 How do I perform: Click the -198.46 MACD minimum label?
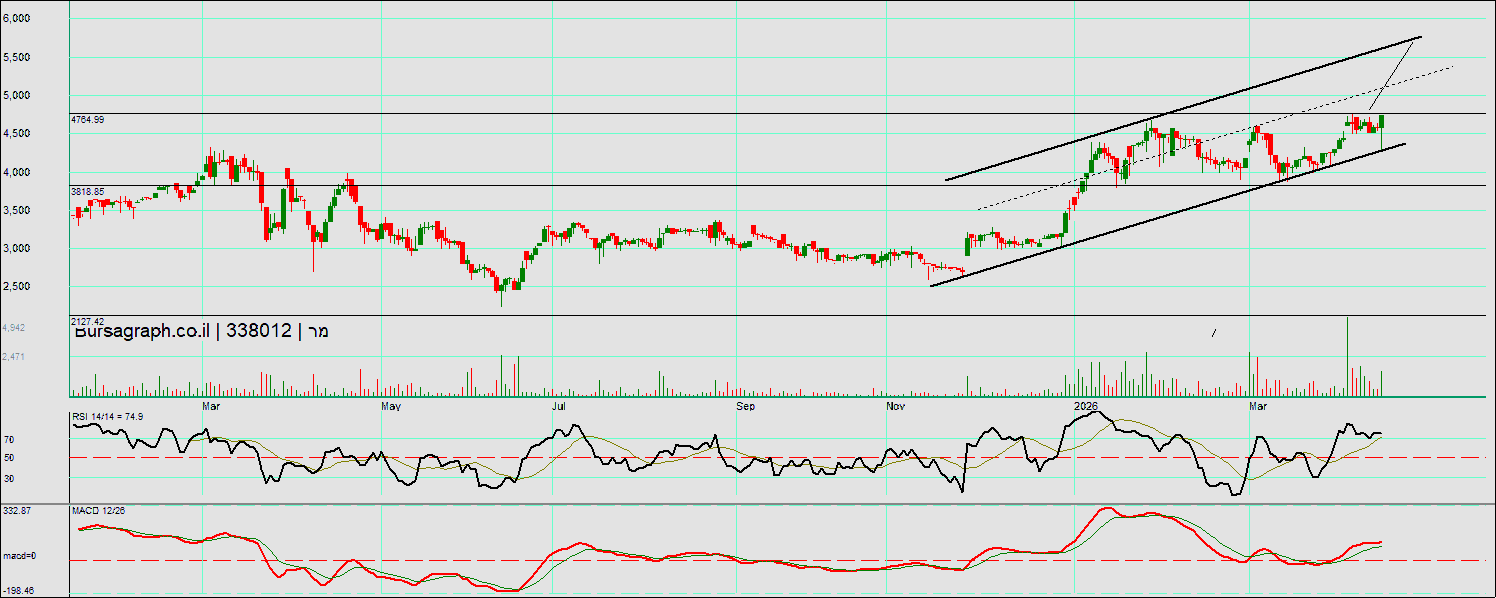pyautogui.click(x=19, y=591)
